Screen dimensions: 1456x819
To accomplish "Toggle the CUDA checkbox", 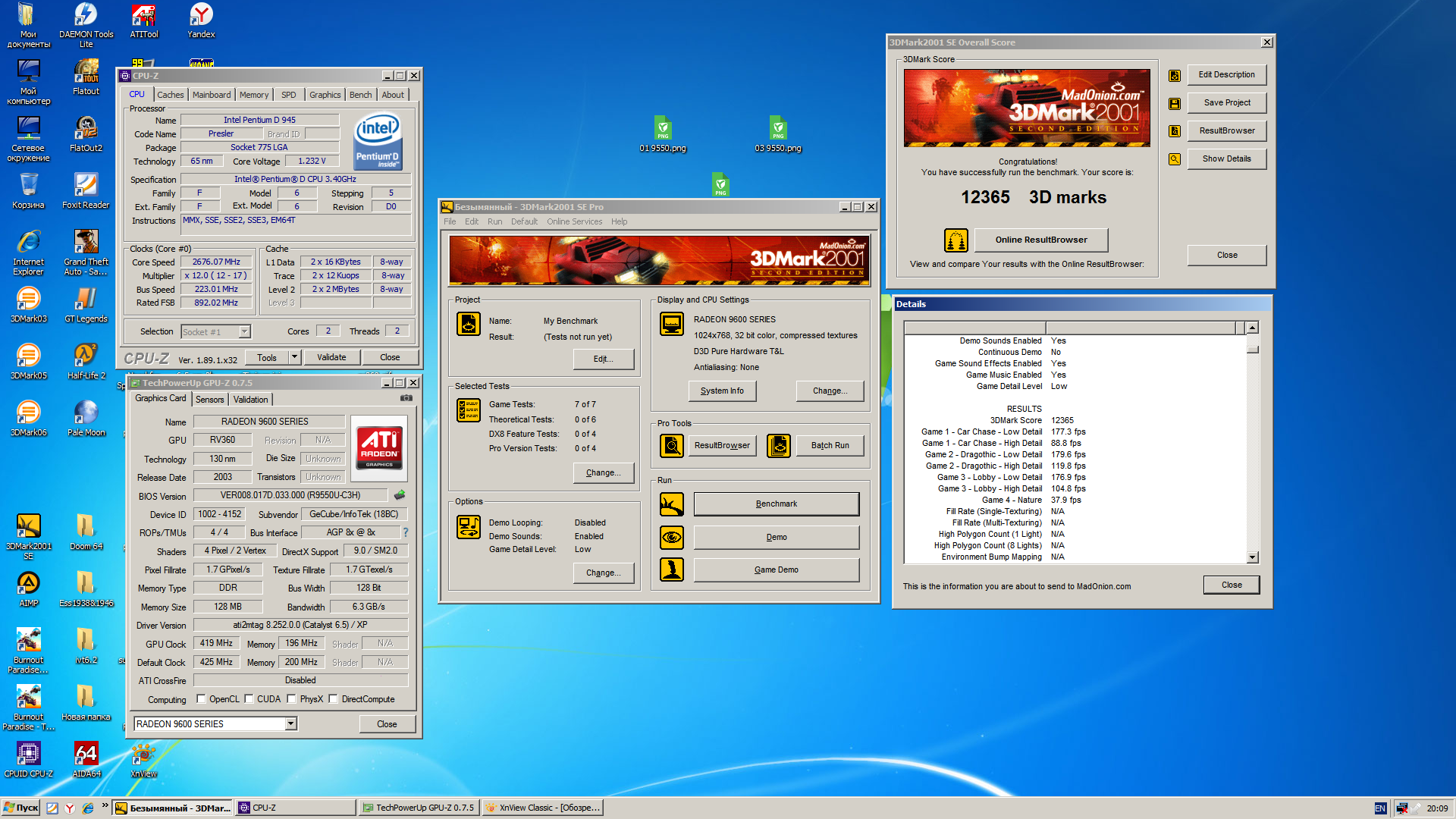I will click(x=249, y=699).
